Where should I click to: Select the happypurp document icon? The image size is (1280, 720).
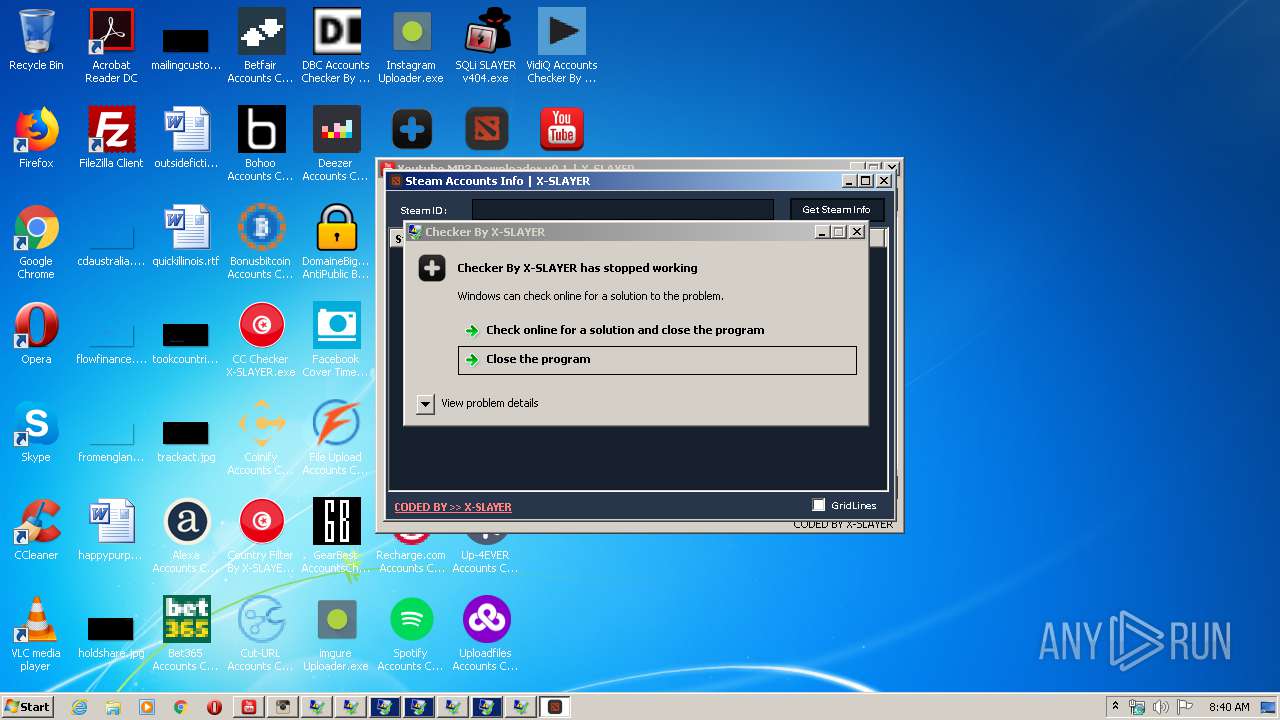(111, 530)
